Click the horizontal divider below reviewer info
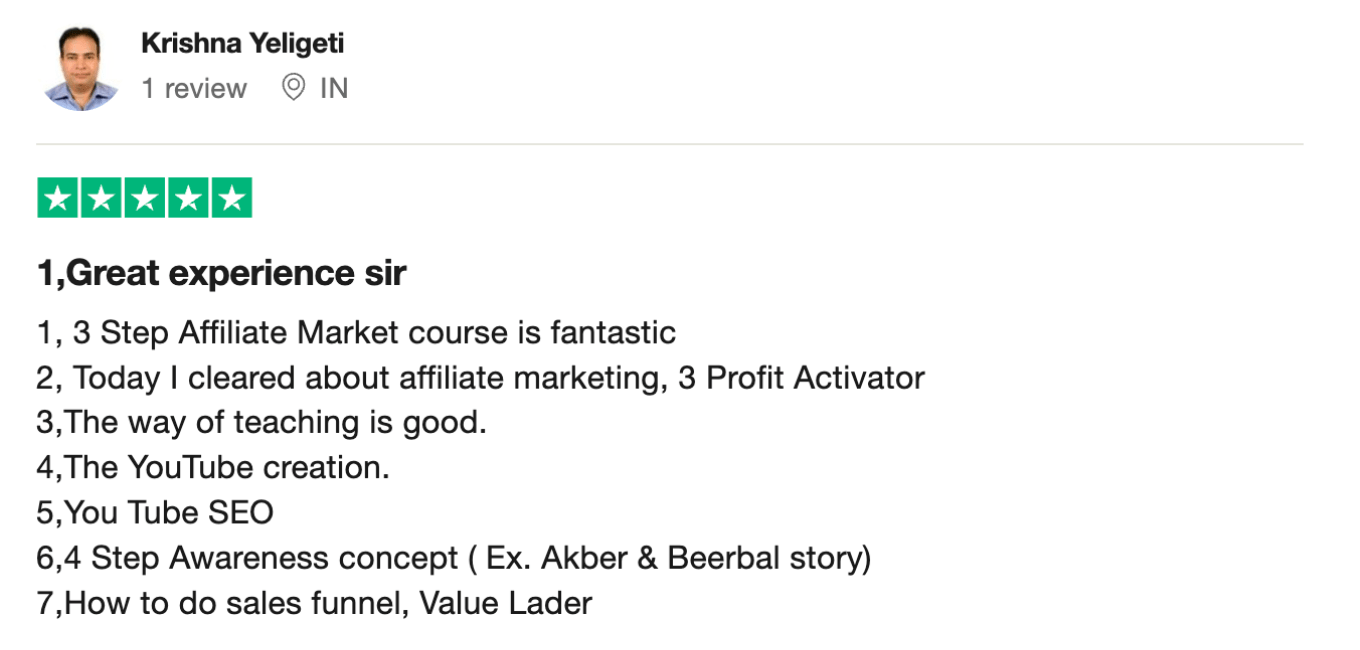The width and height of the screenshot is (1360, 650). pos(670,144)
